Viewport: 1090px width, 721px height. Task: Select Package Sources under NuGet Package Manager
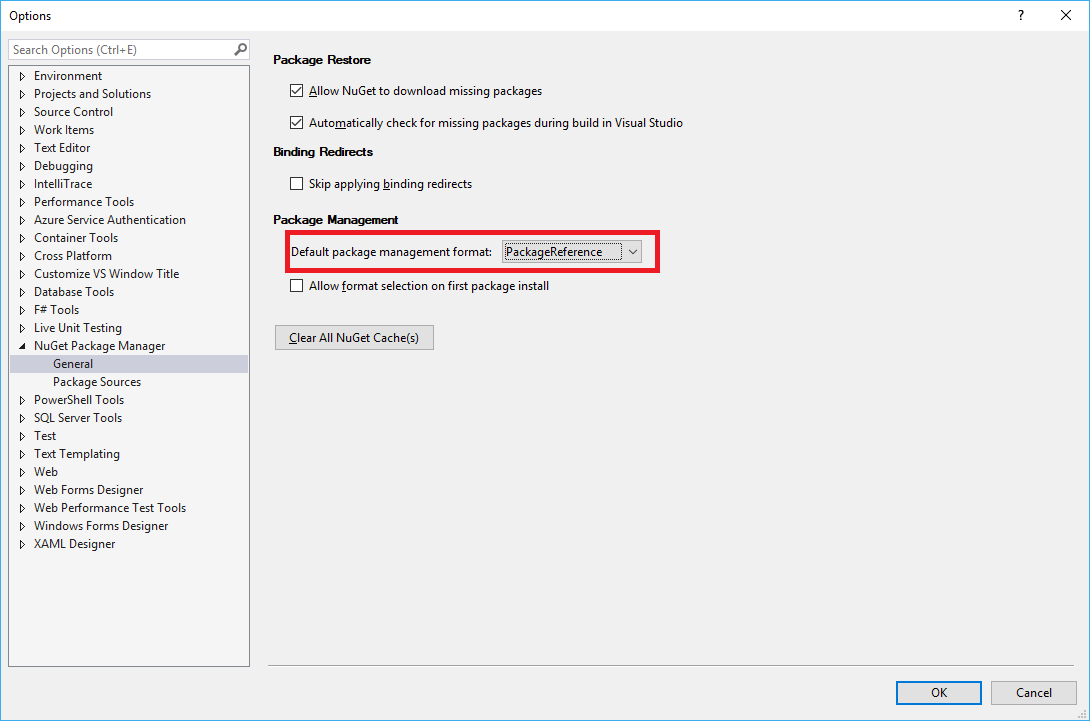click(x=97, y=382)
